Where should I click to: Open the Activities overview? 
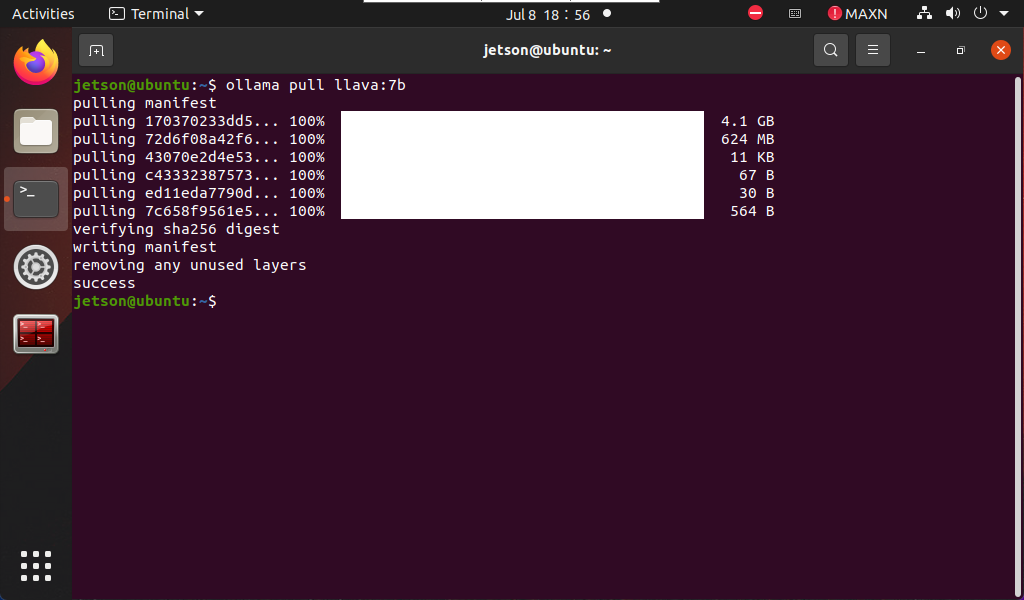tap(43, 14)
